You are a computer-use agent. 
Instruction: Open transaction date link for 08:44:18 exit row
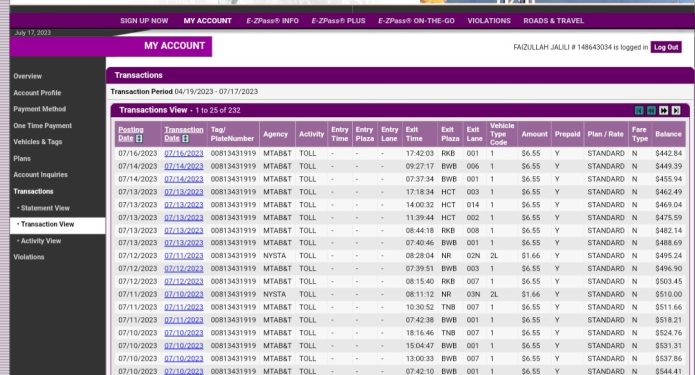pos(184,230)
